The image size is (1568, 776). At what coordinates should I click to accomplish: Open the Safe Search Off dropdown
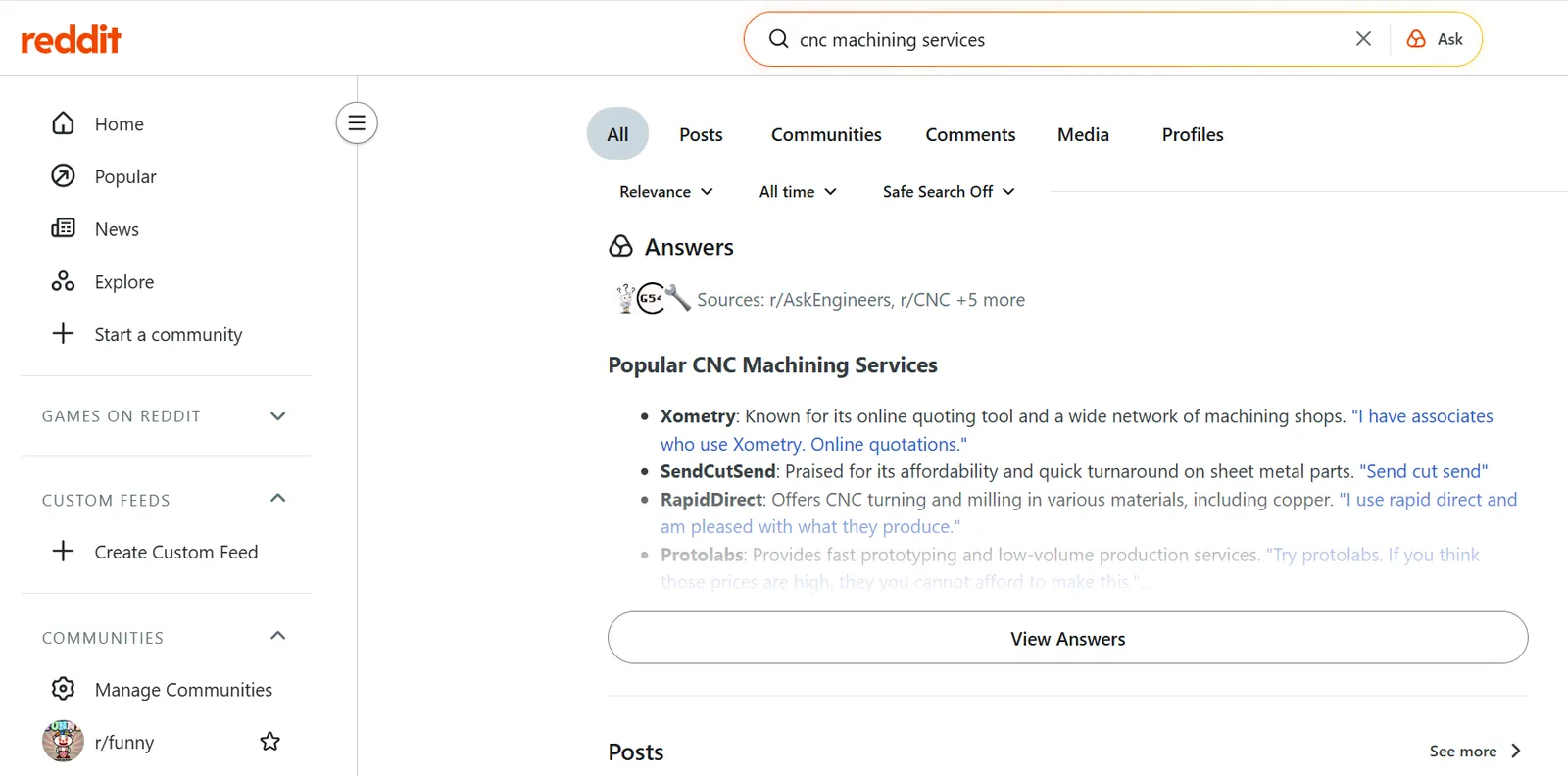click(949, 192)
